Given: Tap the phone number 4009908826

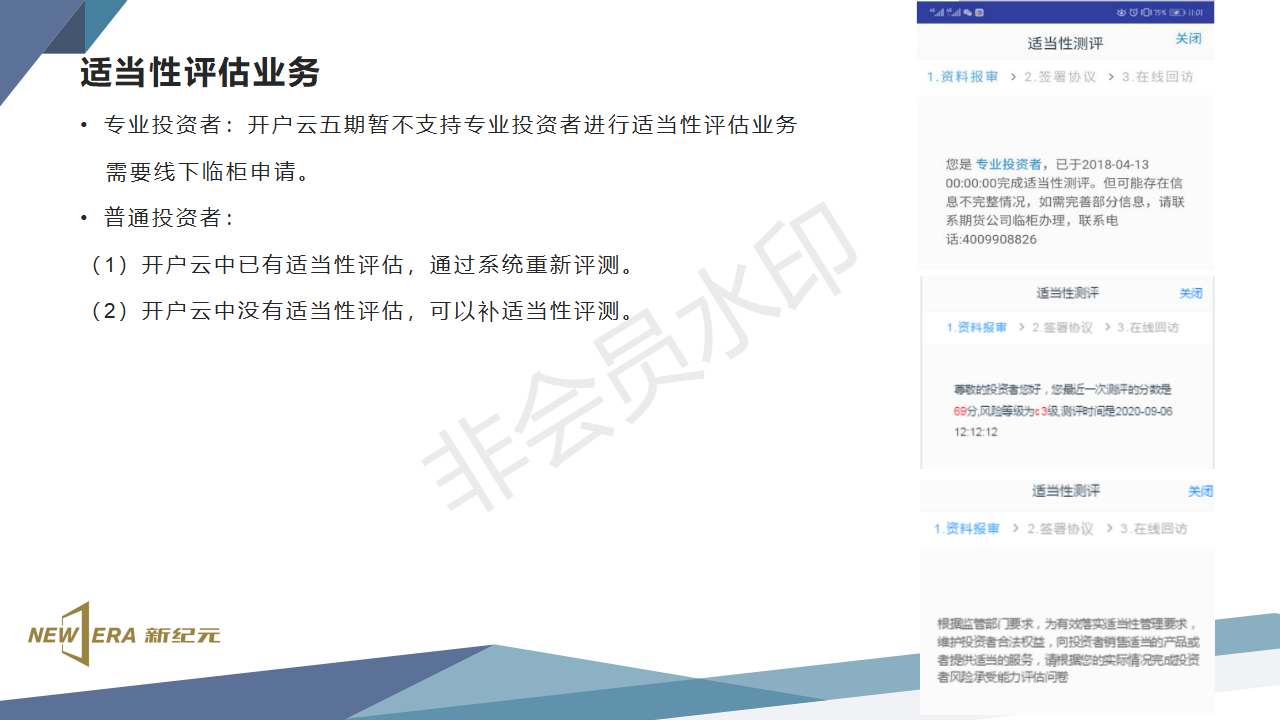Looking at the screenshot, I should click(x=991, y=240).
